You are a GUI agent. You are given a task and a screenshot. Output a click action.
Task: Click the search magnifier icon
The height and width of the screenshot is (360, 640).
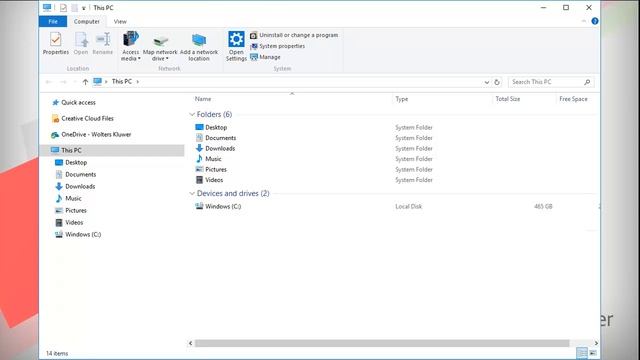(x=587, y=82)
